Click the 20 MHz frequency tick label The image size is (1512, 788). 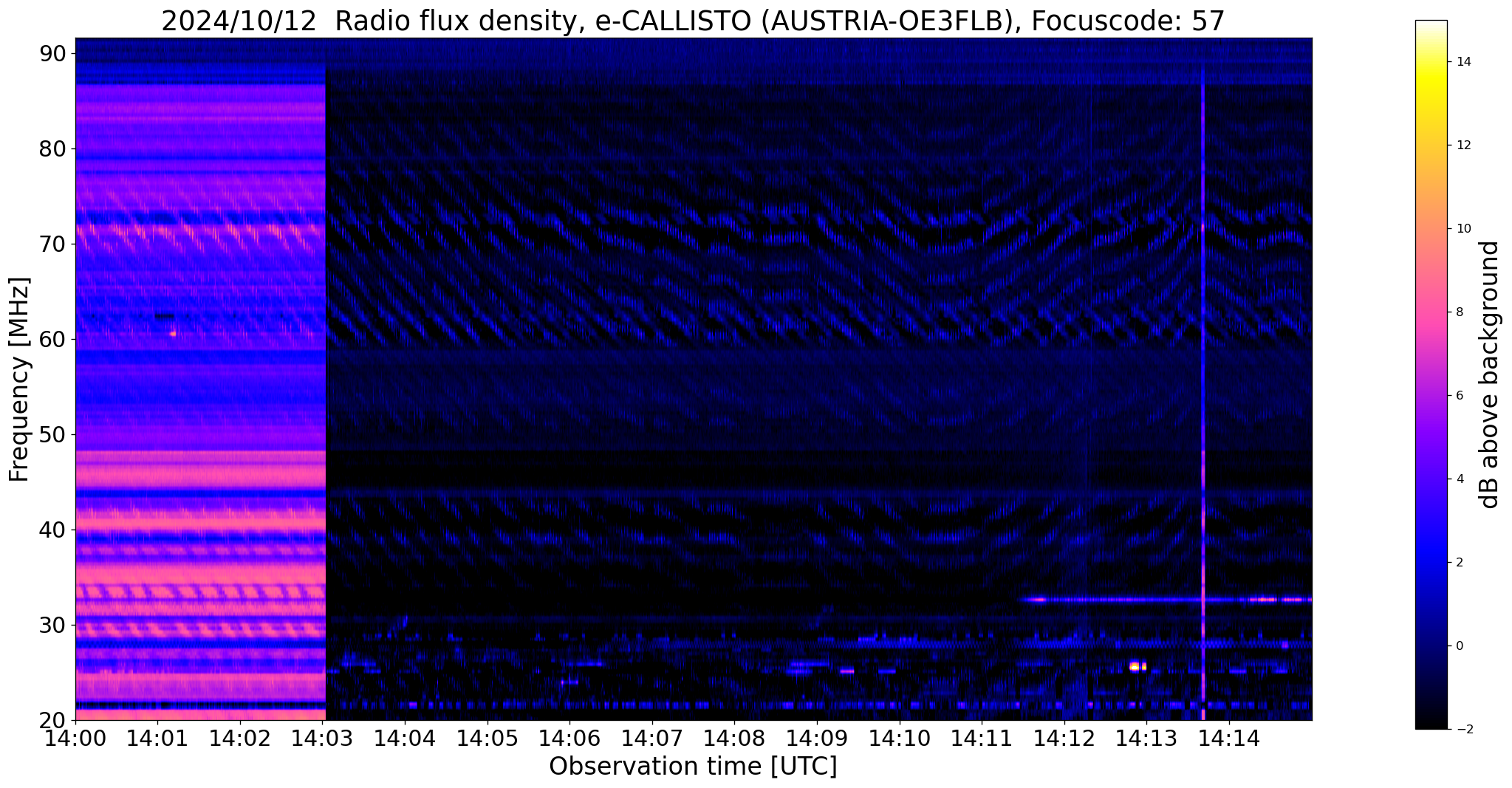point(52,720)
